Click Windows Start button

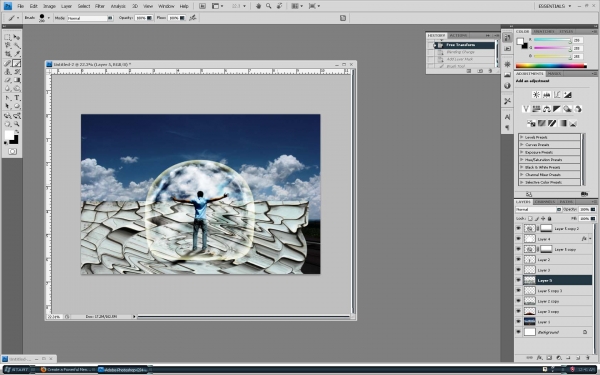(x=16, y=370)
